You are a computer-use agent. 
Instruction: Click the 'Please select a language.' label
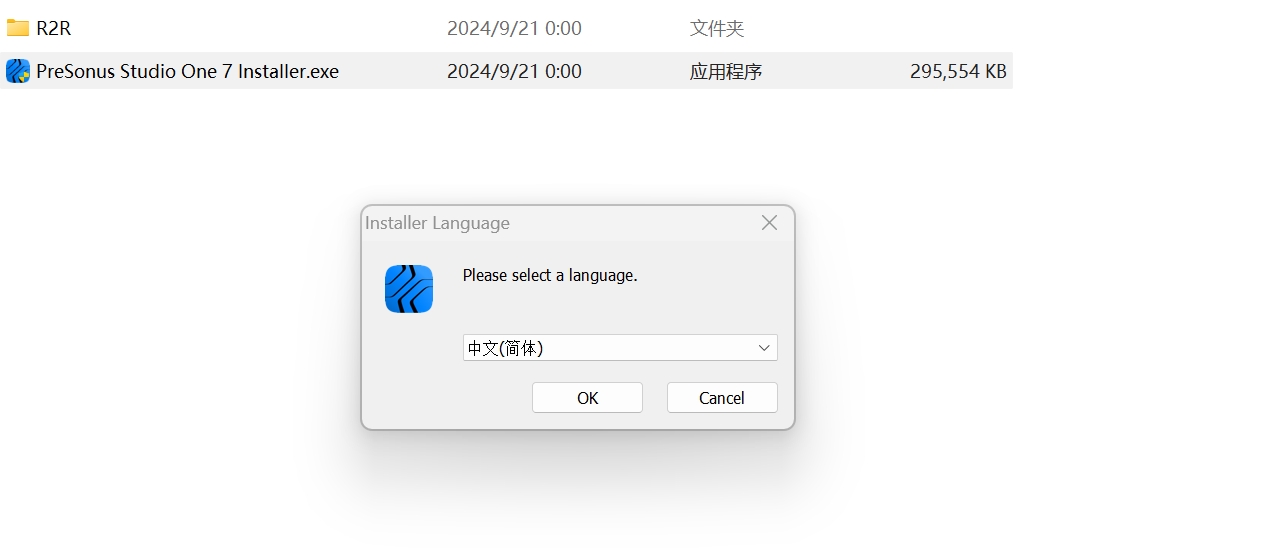coord(550,275)
